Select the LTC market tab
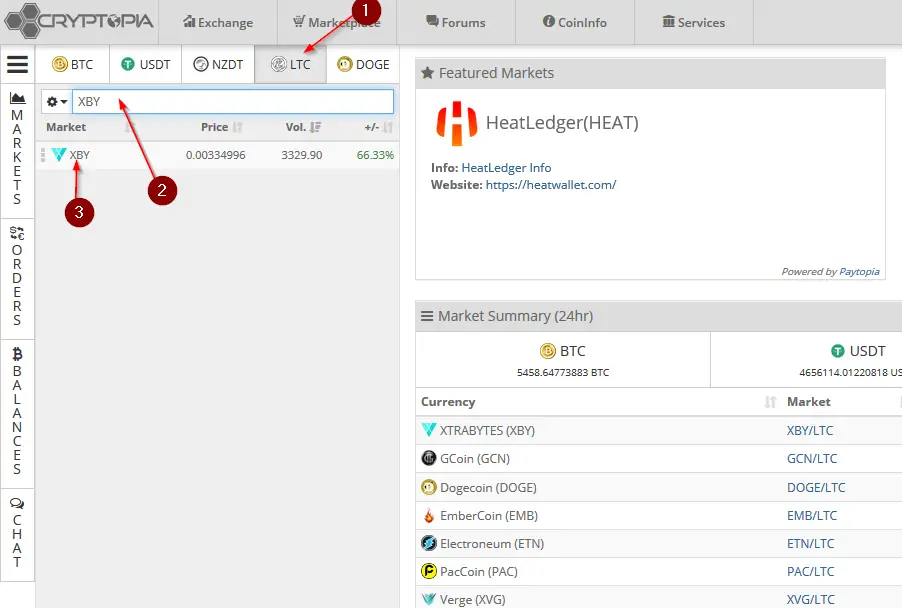This screenshot has width=902, height=608. [x=291, y=64]
